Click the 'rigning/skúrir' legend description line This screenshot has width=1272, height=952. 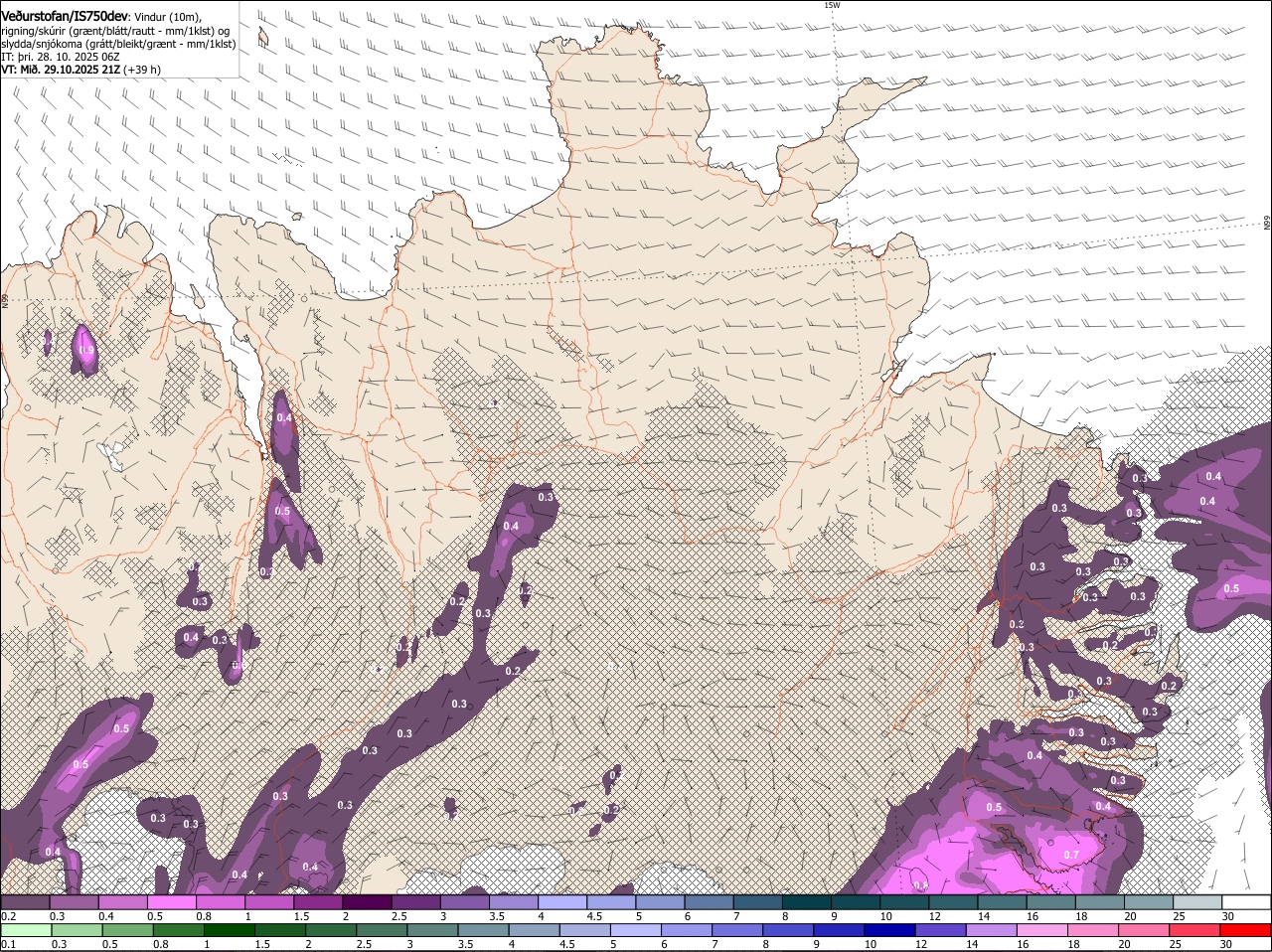[116, 31]
